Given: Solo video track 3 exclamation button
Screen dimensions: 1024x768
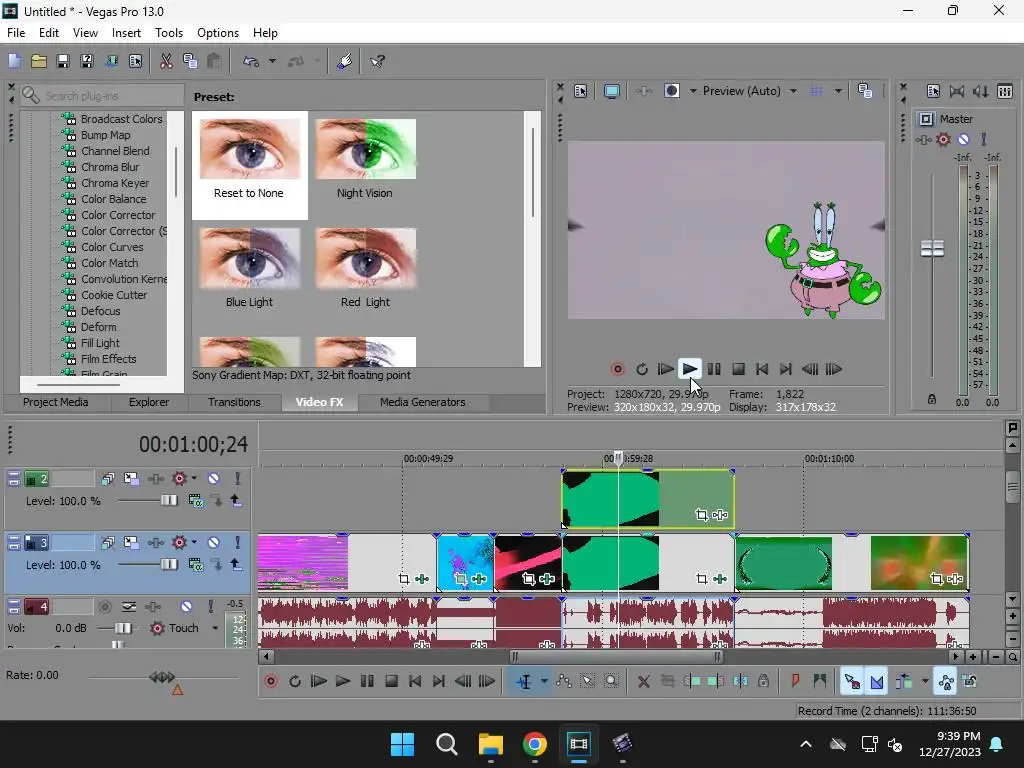Looking at the screenshot, I should [x=238, y=543].
